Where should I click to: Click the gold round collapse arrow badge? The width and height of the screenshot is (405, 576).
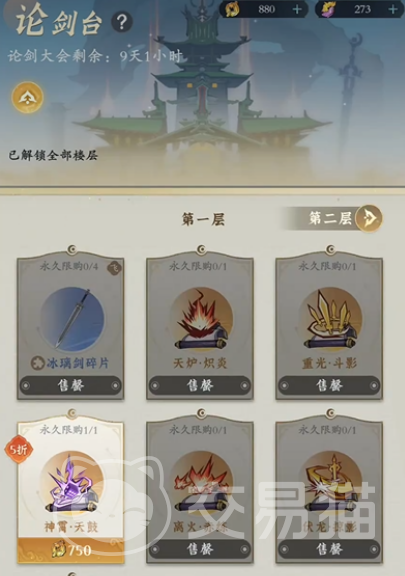pyautogui.click(x=28, y=97)
